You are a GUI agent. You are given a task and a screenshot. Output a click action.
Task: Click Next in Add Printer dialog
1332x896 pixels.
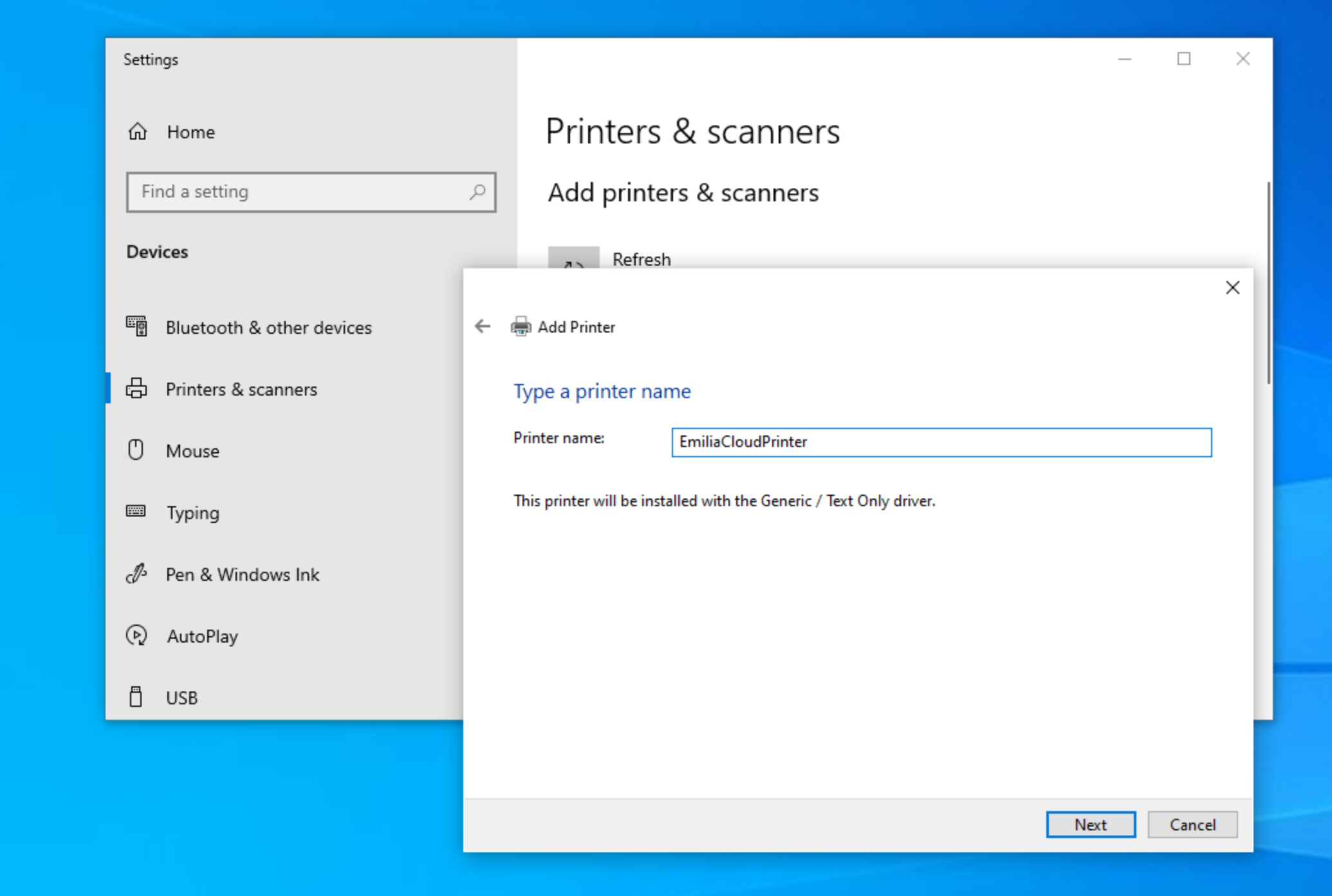tap(1090, 825)
